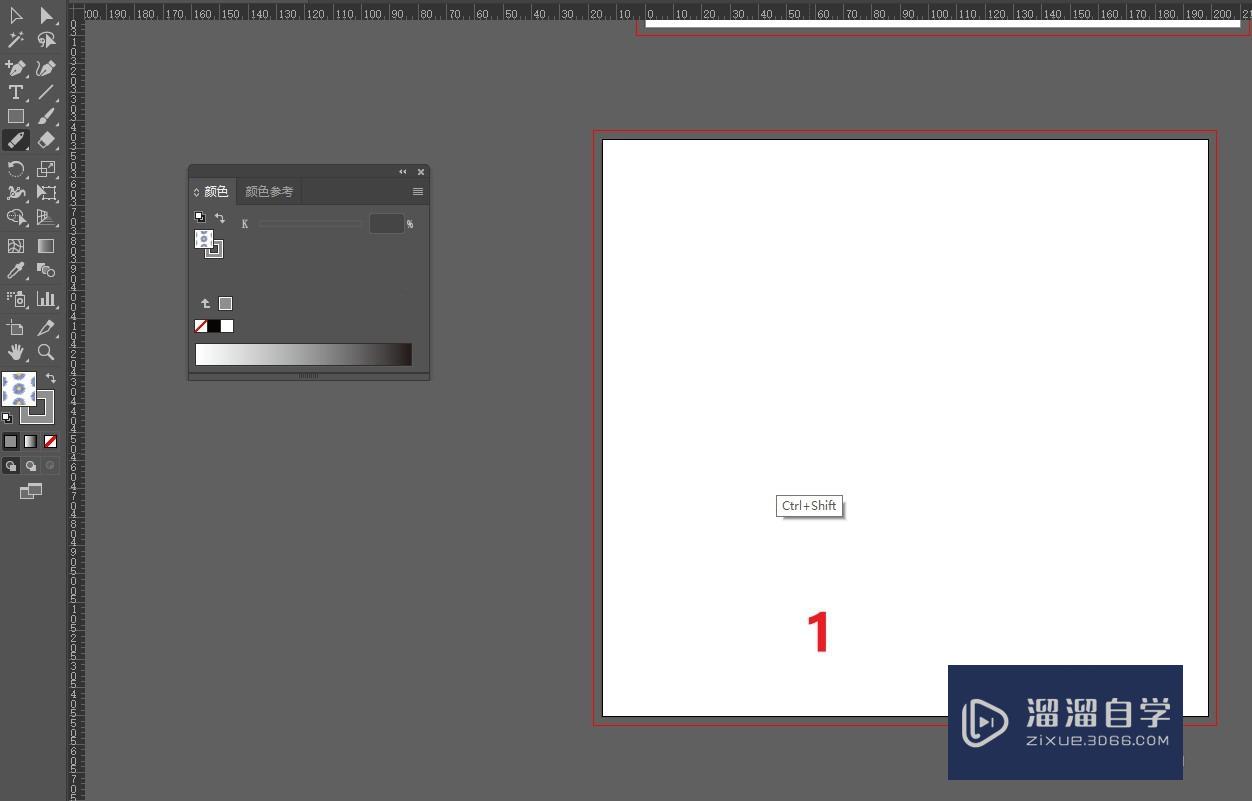This screenshot has width=1252, height=801.
Task: Click the Color panel bottom resize grip
Action: pyautogui.click(x=309, y=376)
